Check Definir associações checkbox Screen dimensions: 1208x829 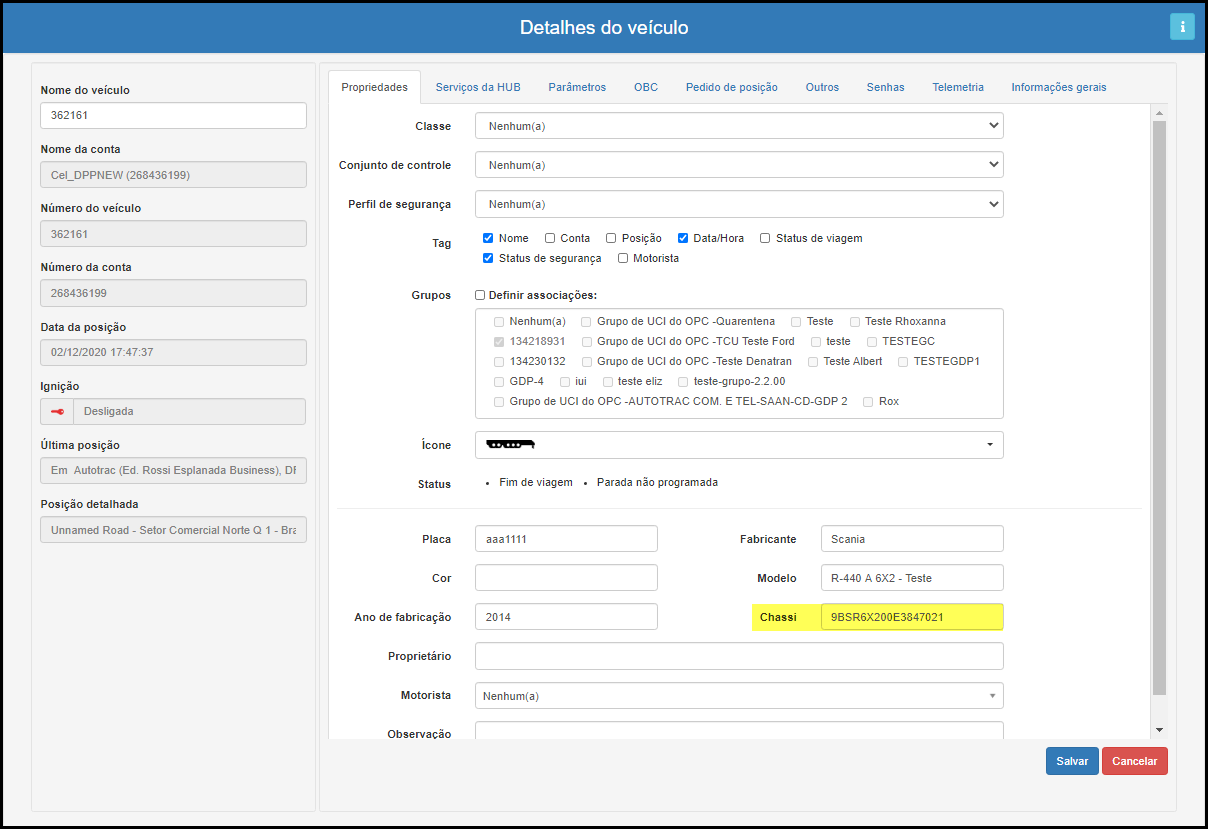point(480,295)
